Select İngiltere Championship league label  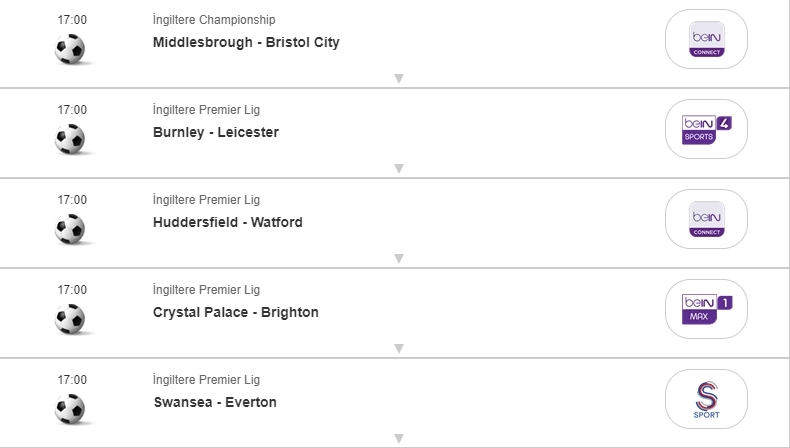click(214, 20)
